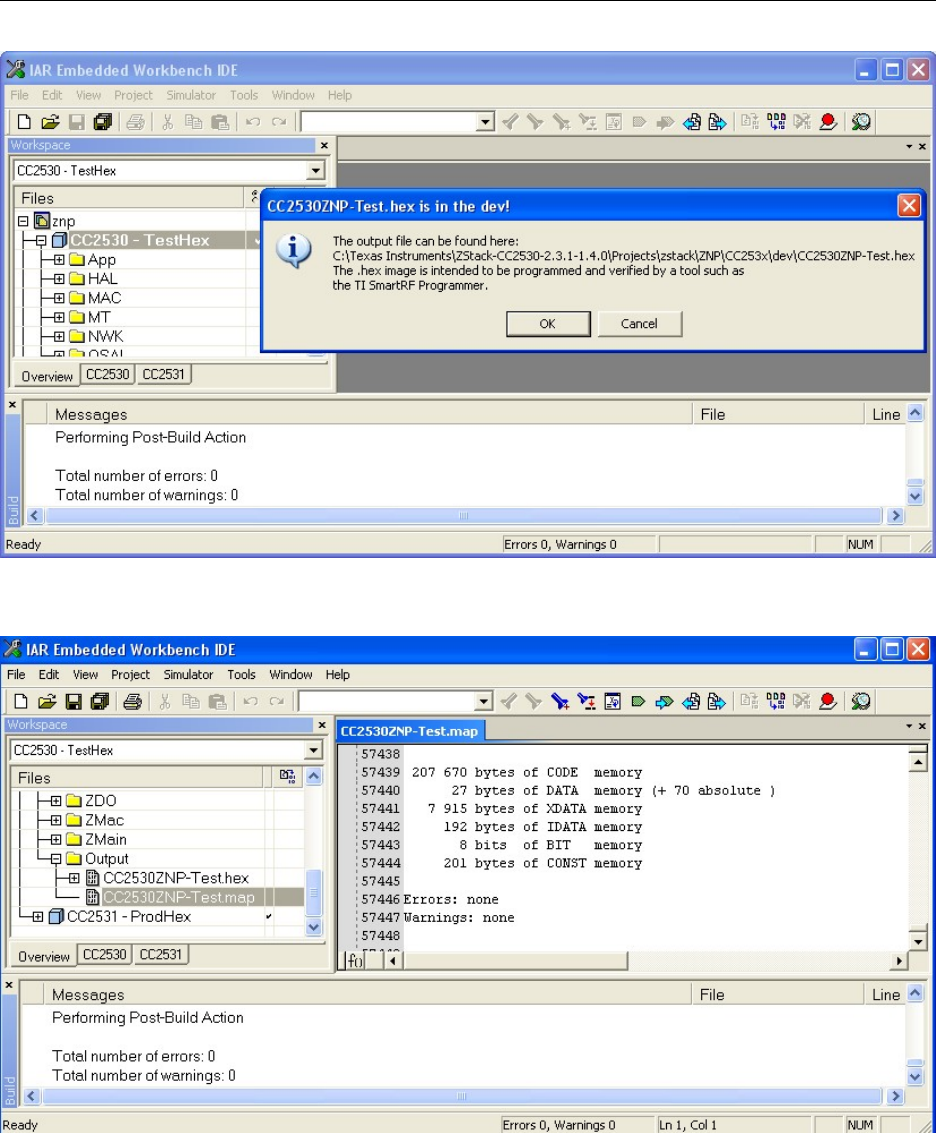936x1133 pixels.
Task: Click Toggle Breakpoint icon in upper IAR toolbar
Action: point(828,121)
